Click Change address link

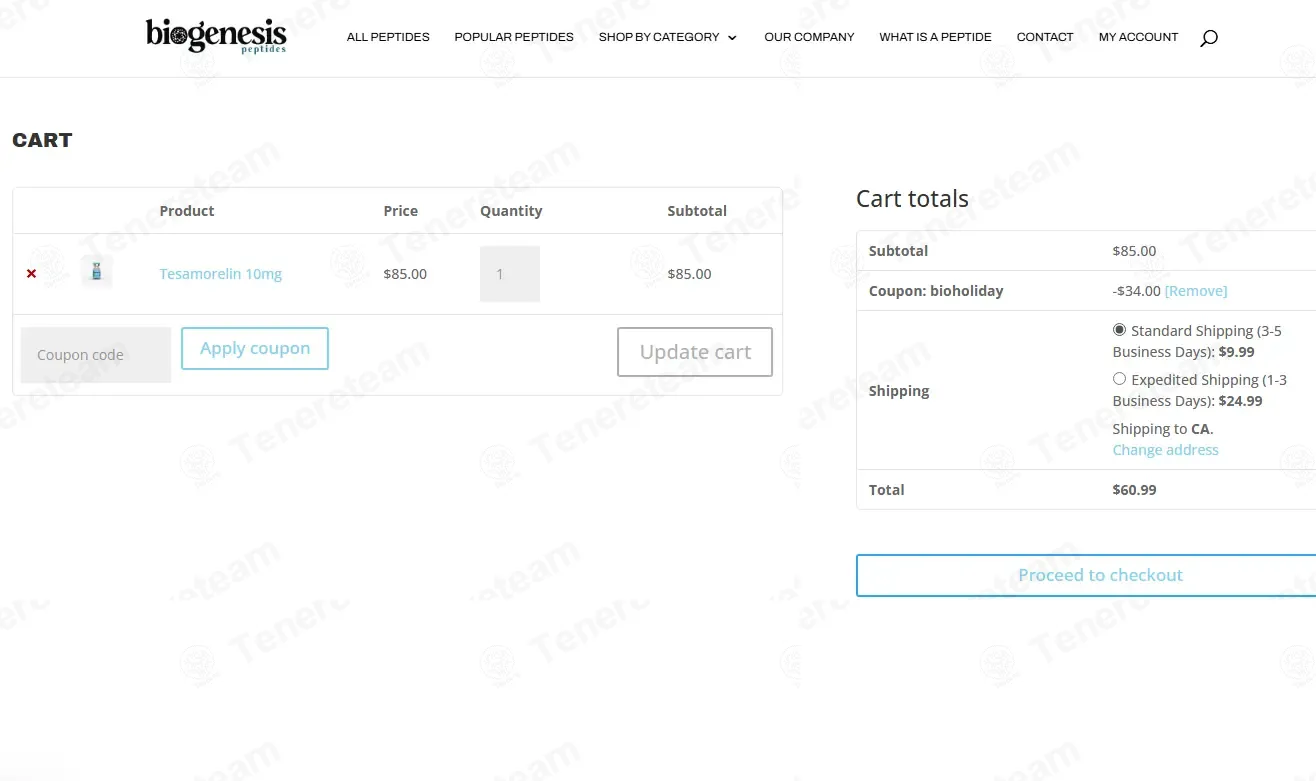click(x=1165, y=450)
